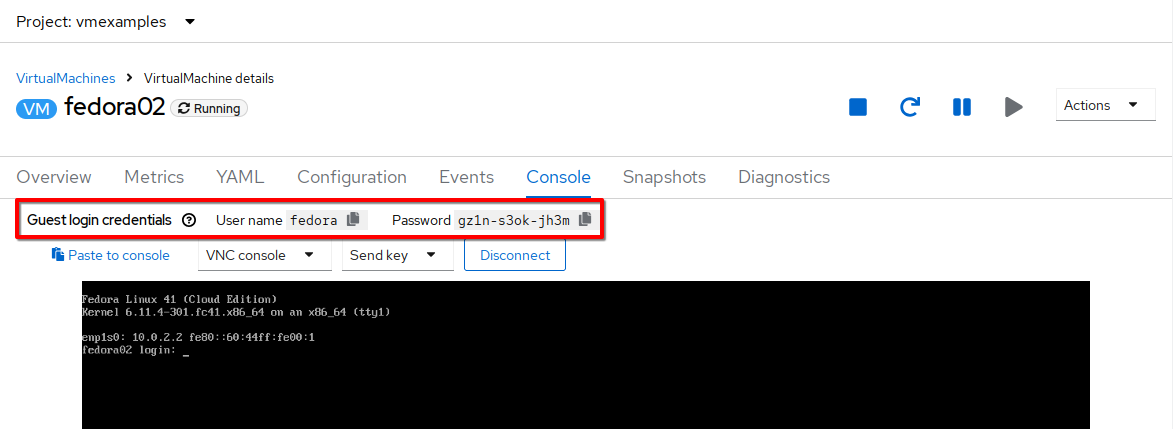
Task: Click the Paste to console link
Action: tap(111, 255)
